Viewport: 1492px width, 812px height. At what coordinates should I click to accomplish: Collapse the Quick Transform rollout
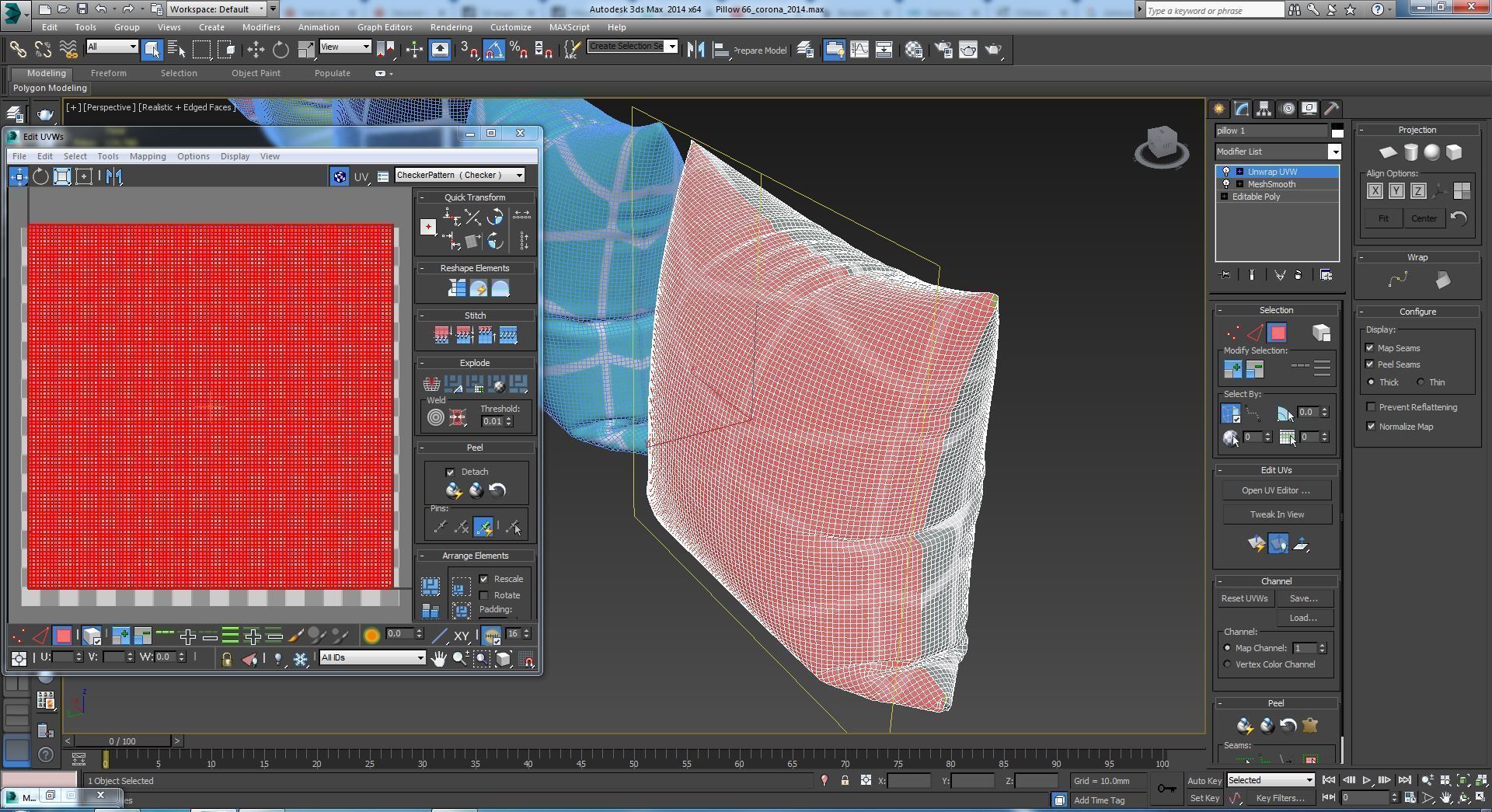pos(422,197)
